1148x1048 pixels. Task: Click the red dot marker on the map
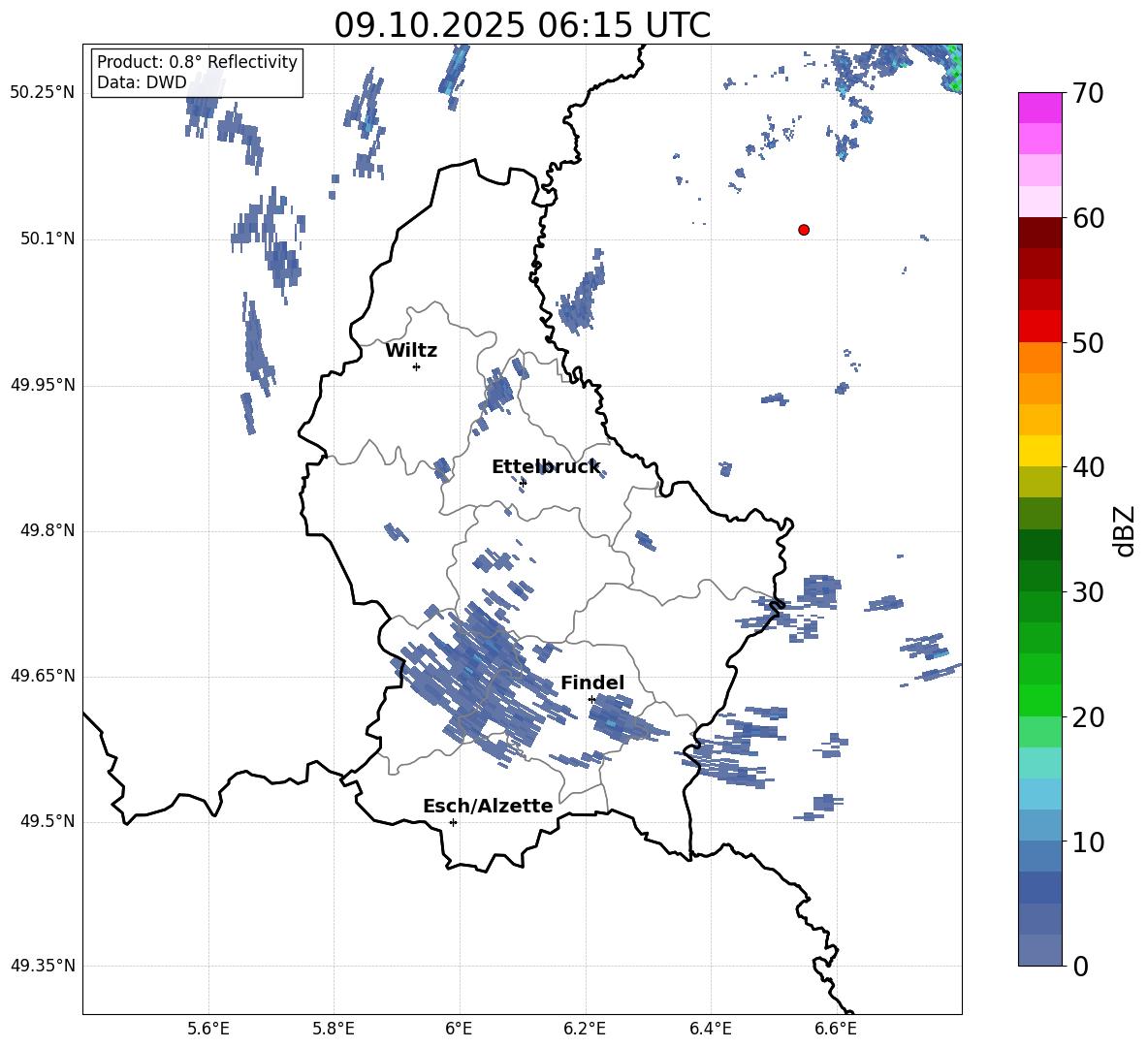(804, 230)
